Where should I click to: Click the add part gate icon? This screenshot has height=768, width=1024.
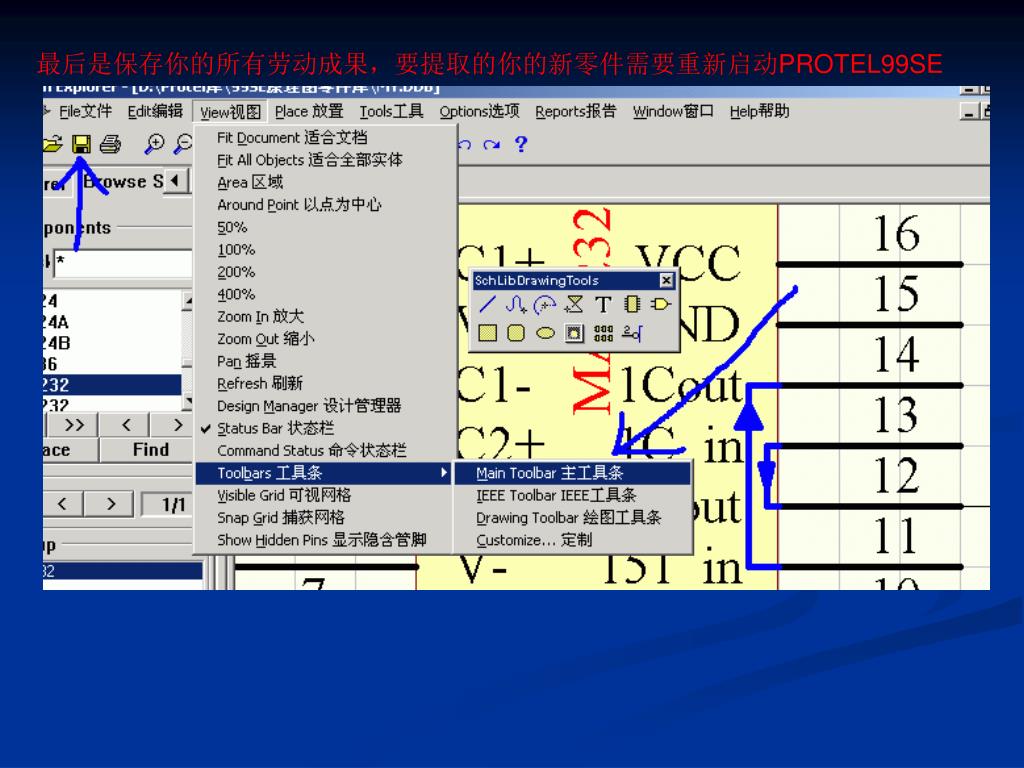click(x=661, y=304)
